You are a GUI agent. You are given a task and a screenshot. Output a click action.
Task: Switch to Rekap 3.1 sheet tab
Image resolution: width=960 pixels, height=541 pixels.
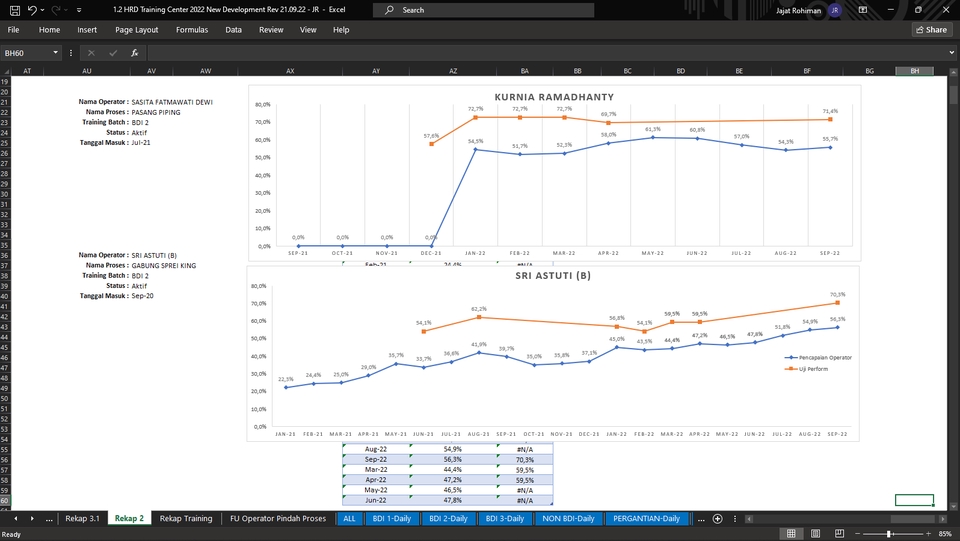pos(82,518)
